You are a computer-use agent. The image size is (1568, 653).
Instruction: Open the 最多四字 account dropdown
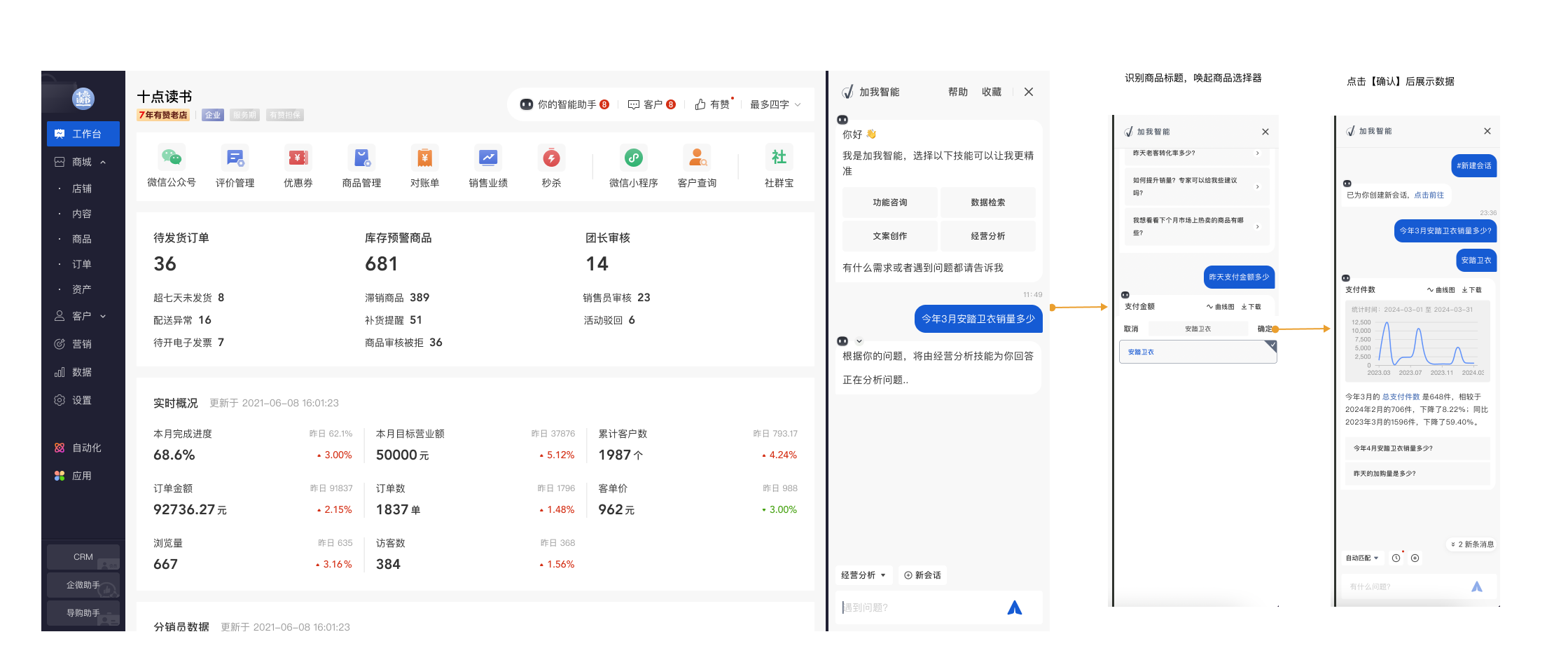click(775, 104)
